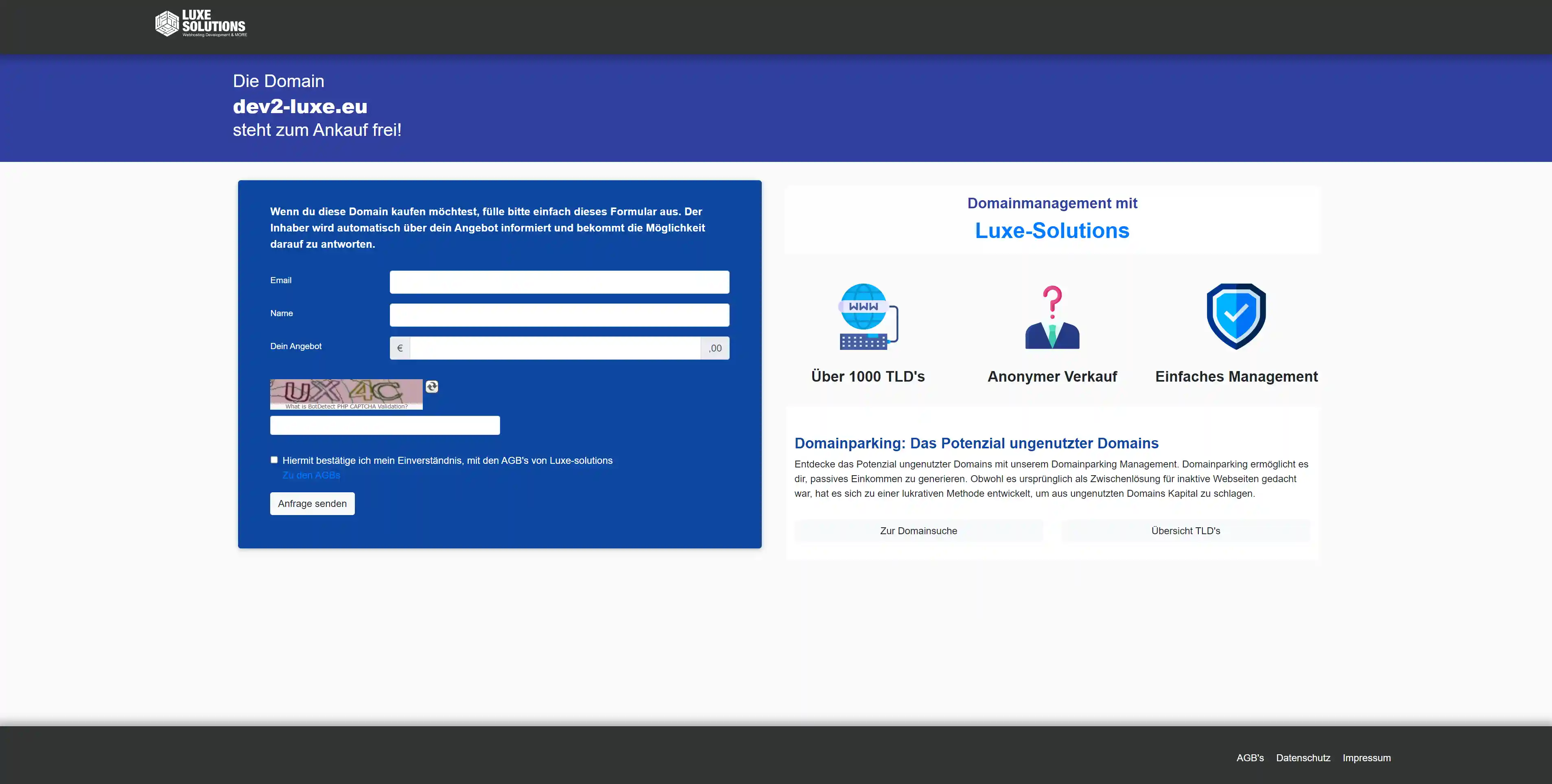Select the 'Email' field label

[281, 280]
